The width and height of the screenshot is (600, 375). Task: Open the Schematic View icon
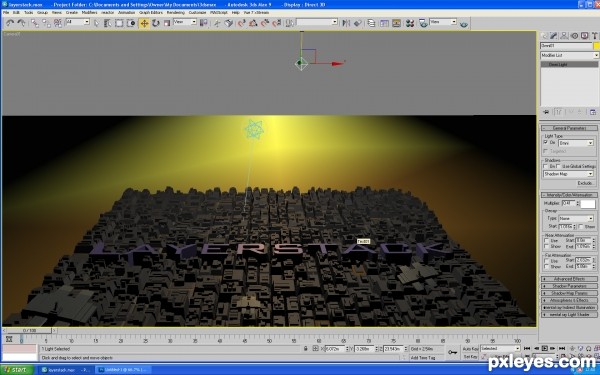[x=396, y=23]
